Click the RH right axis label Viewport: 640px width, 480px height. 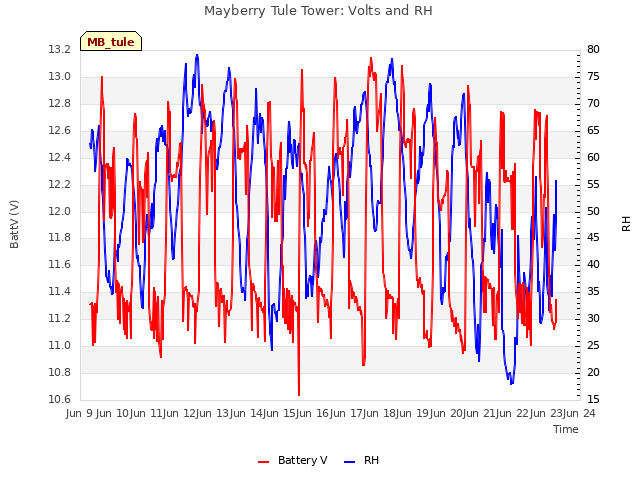pyautogui.click(x=626, y=224)
